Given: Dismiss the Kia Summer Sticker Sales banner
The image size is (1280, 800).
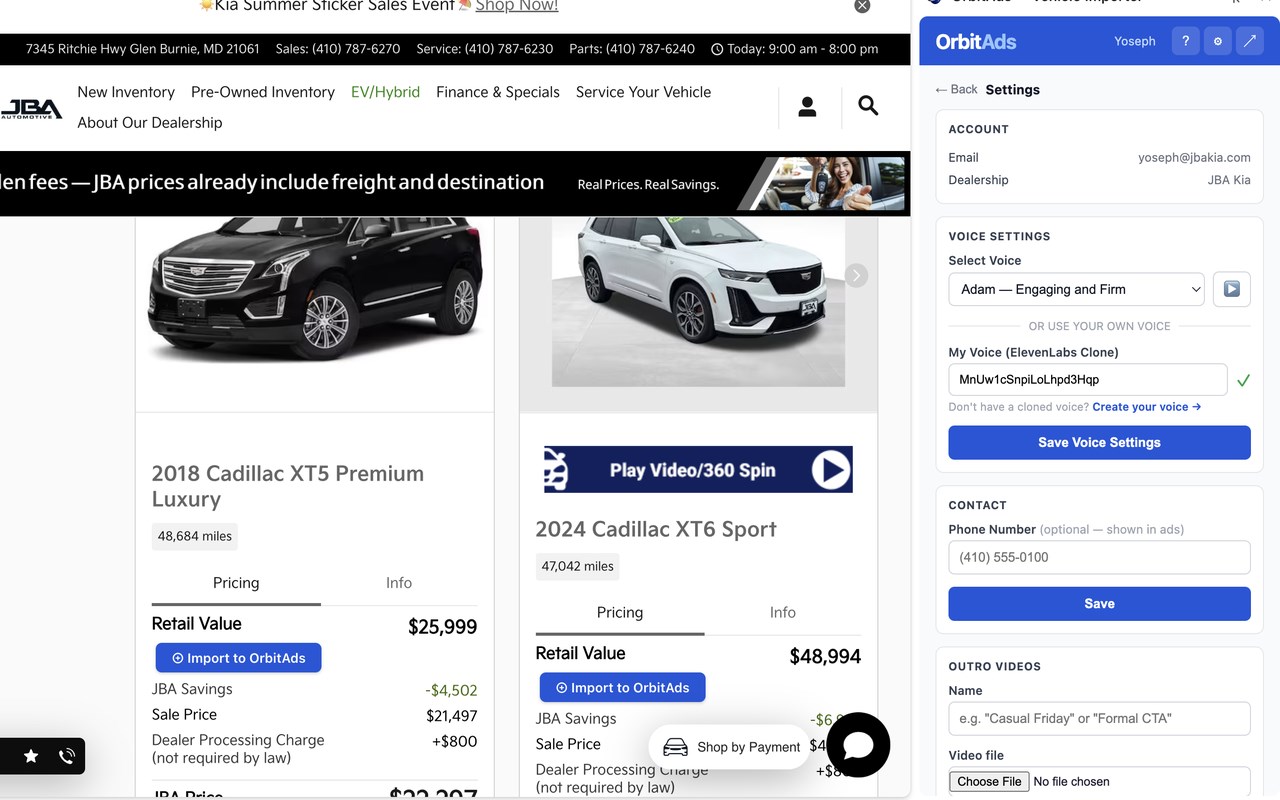Looking at the screenshot, I should pos(862,6).
